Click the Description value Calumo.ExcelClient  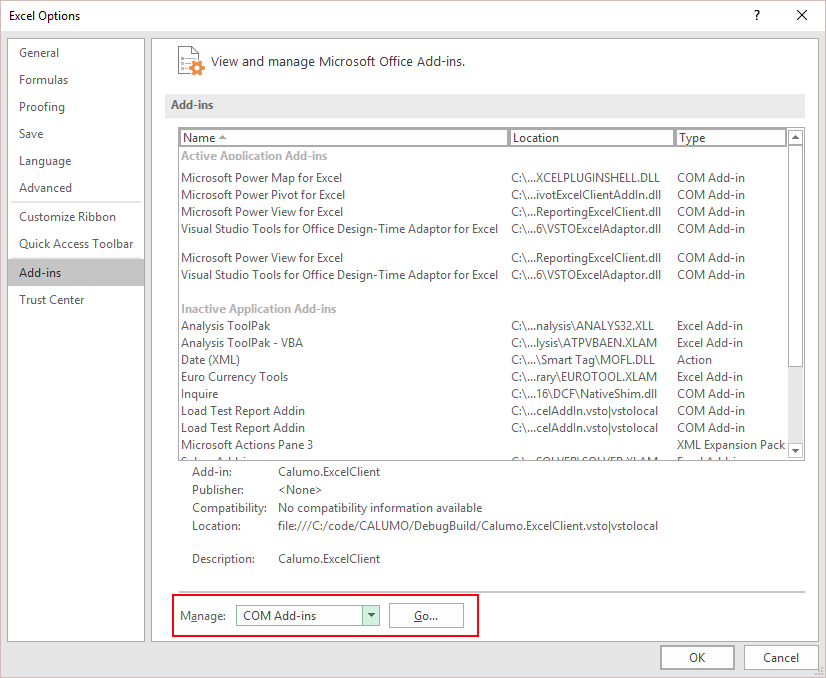[x=329, y=559]
